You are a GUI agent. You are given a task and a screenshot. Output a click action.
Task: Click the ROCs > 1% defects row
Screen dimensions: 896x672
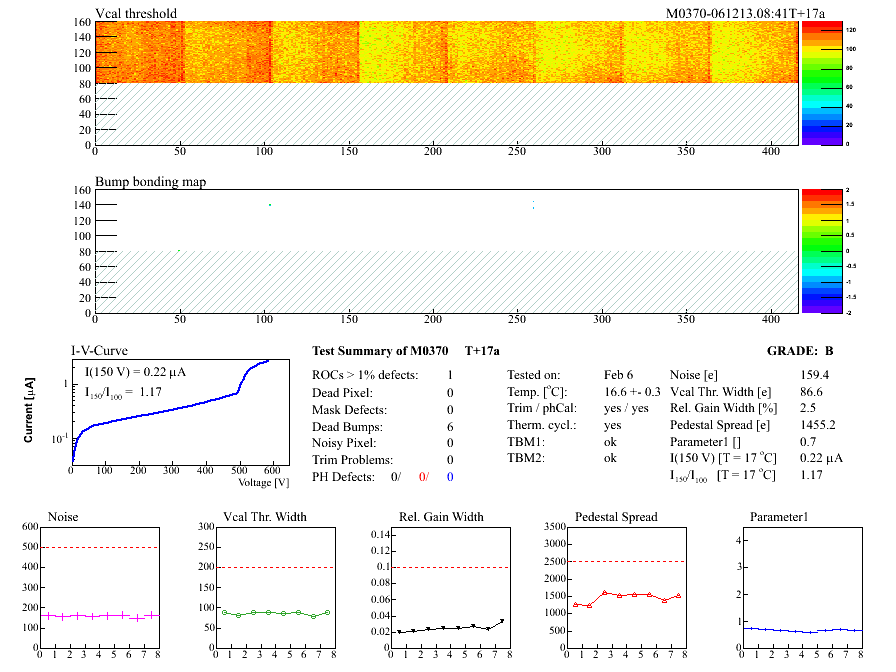click(365, 375)
